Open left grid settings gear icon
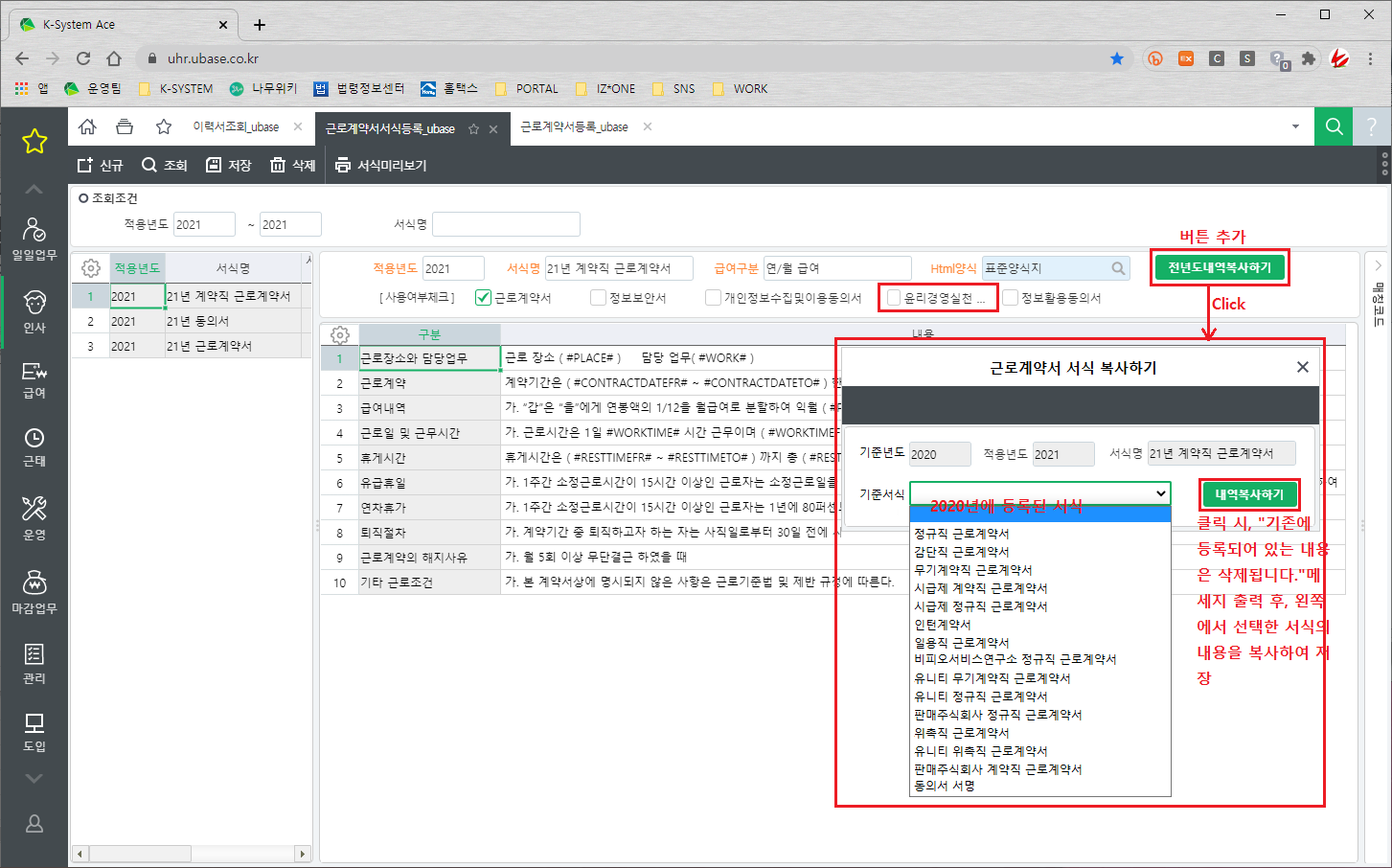Screen dimensions: 1392x868 tap(91, 268)
